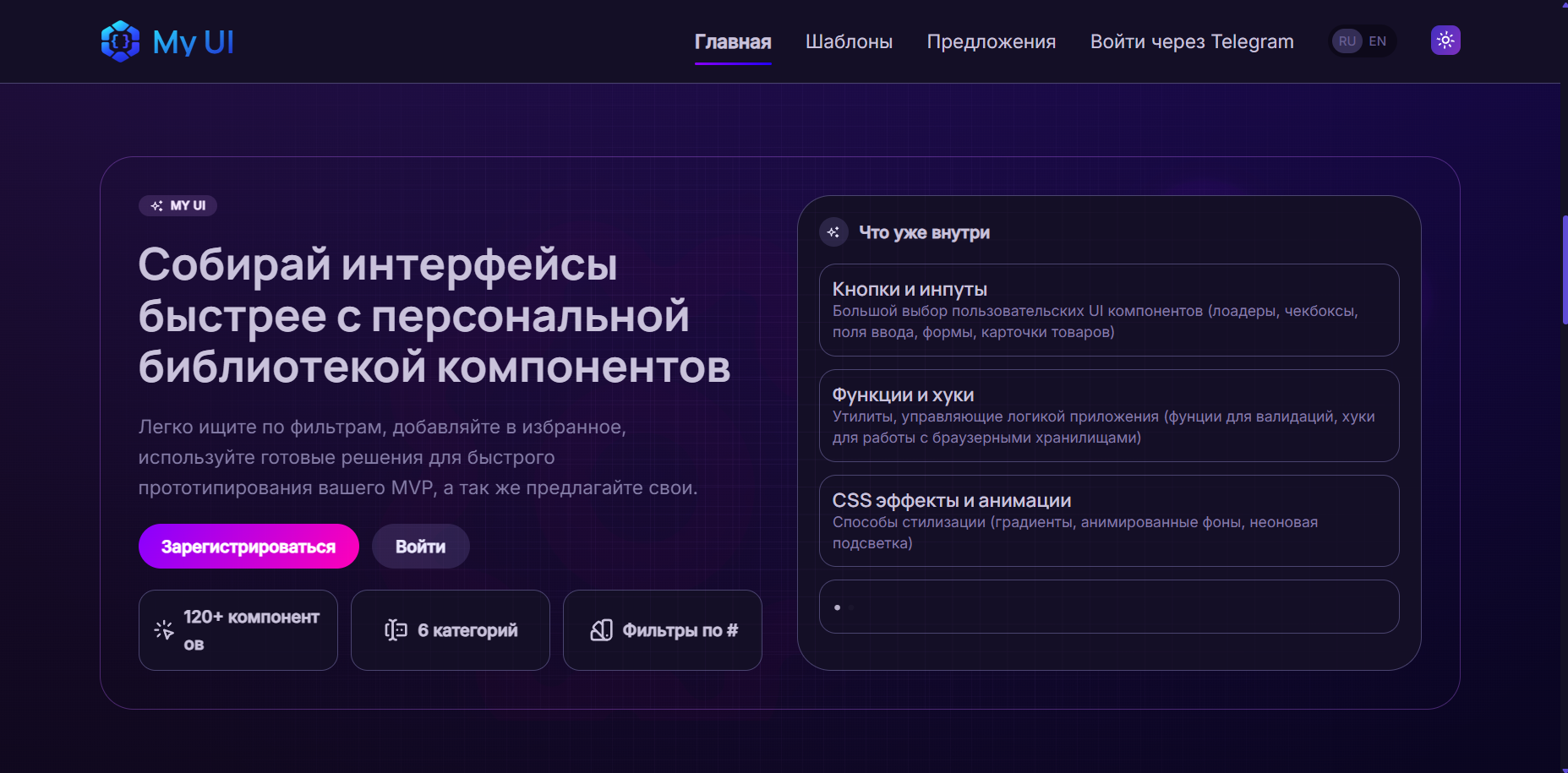Click the Войти button

(421, 547)
